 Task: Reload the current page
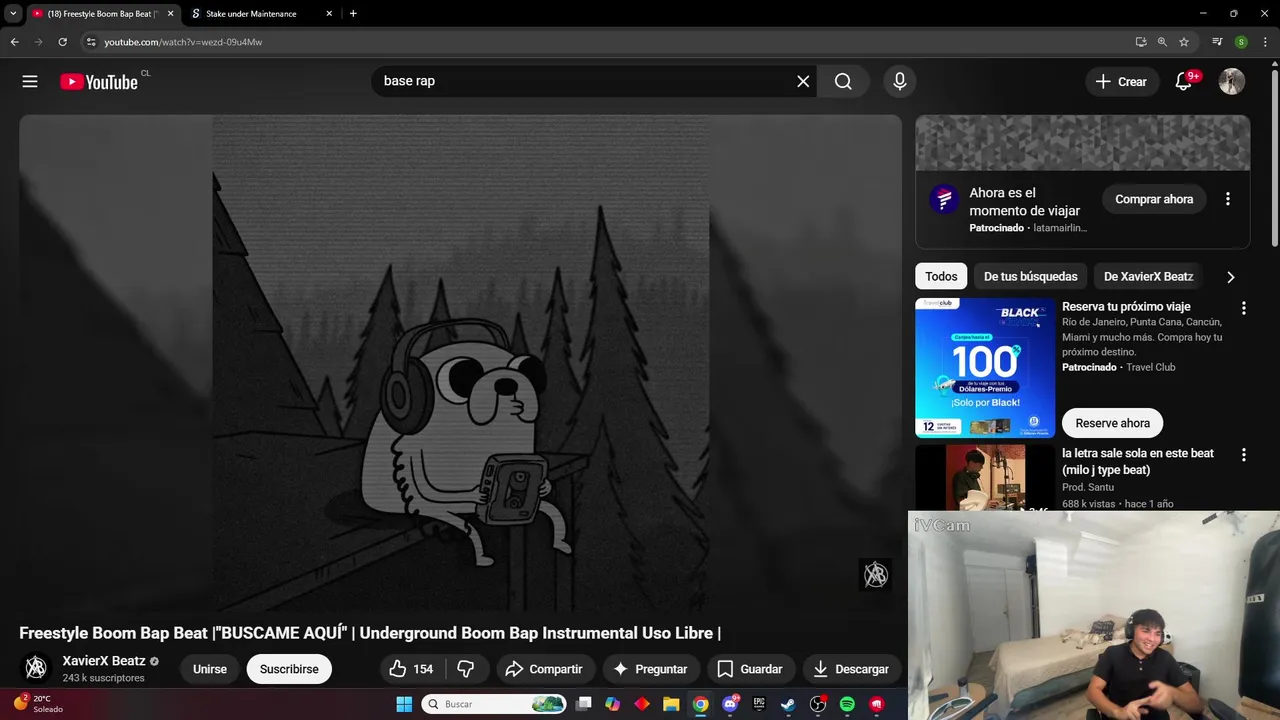point(62,42)
